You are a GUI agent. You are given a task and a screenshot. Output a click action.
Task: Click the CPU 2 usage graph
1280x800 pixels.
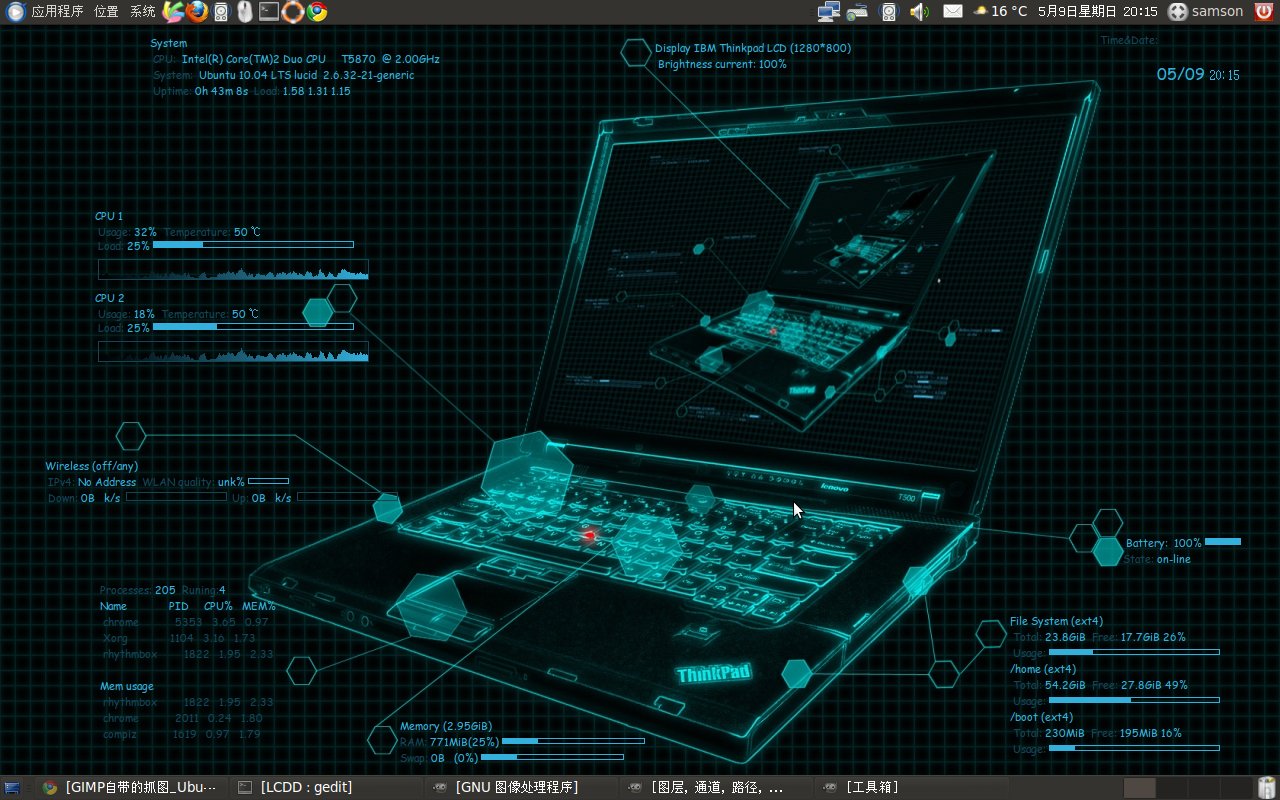click(233, 351)
